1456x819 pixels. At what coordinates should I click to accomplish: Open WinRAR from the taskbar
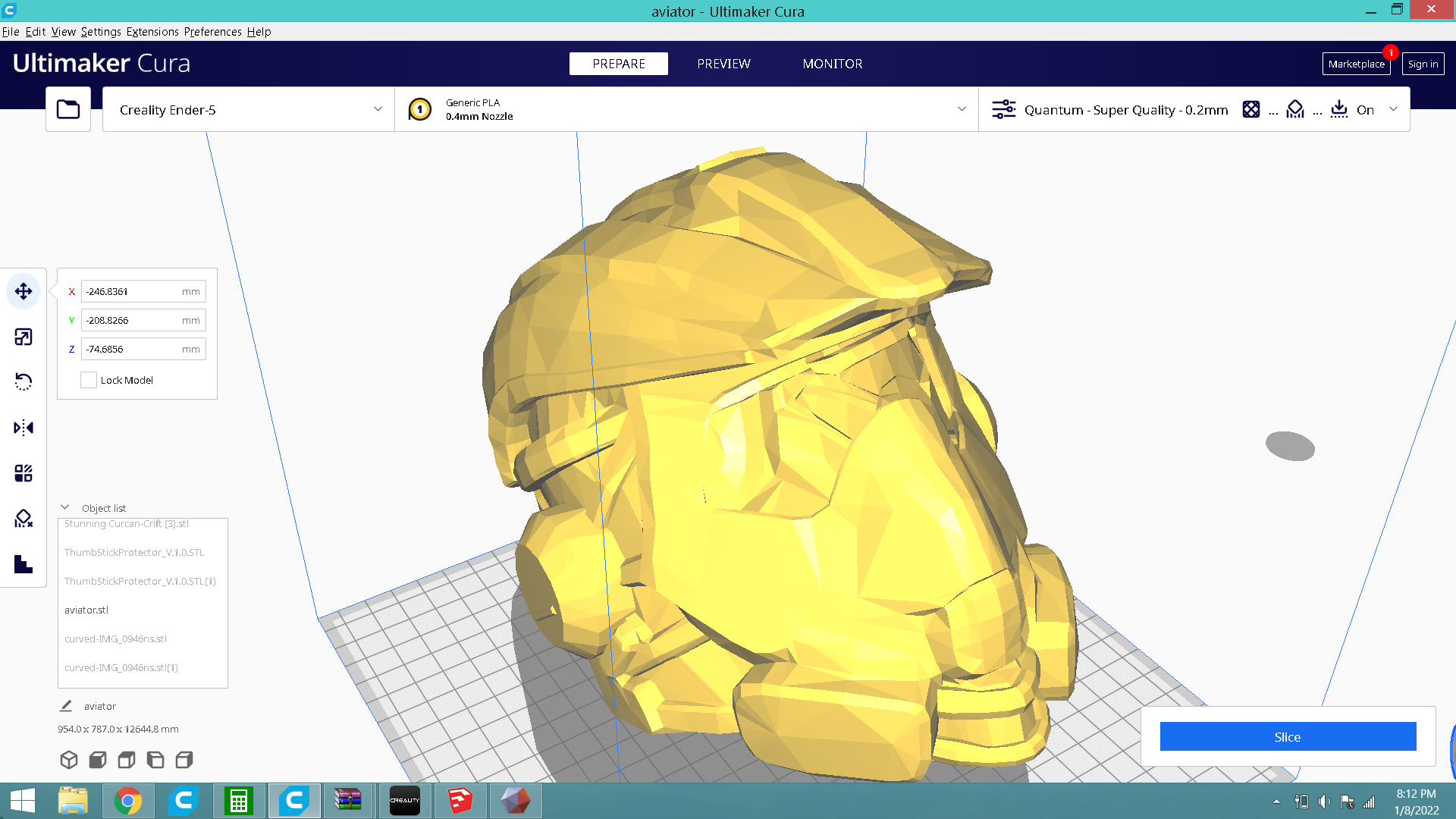click(x=348, y=801)
